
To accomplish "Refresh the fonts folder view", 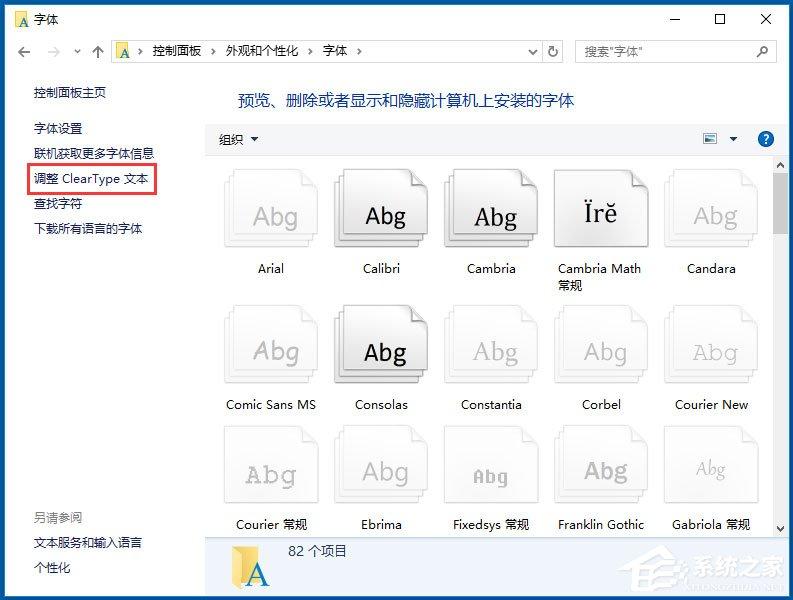I will (x=553, y=52).
